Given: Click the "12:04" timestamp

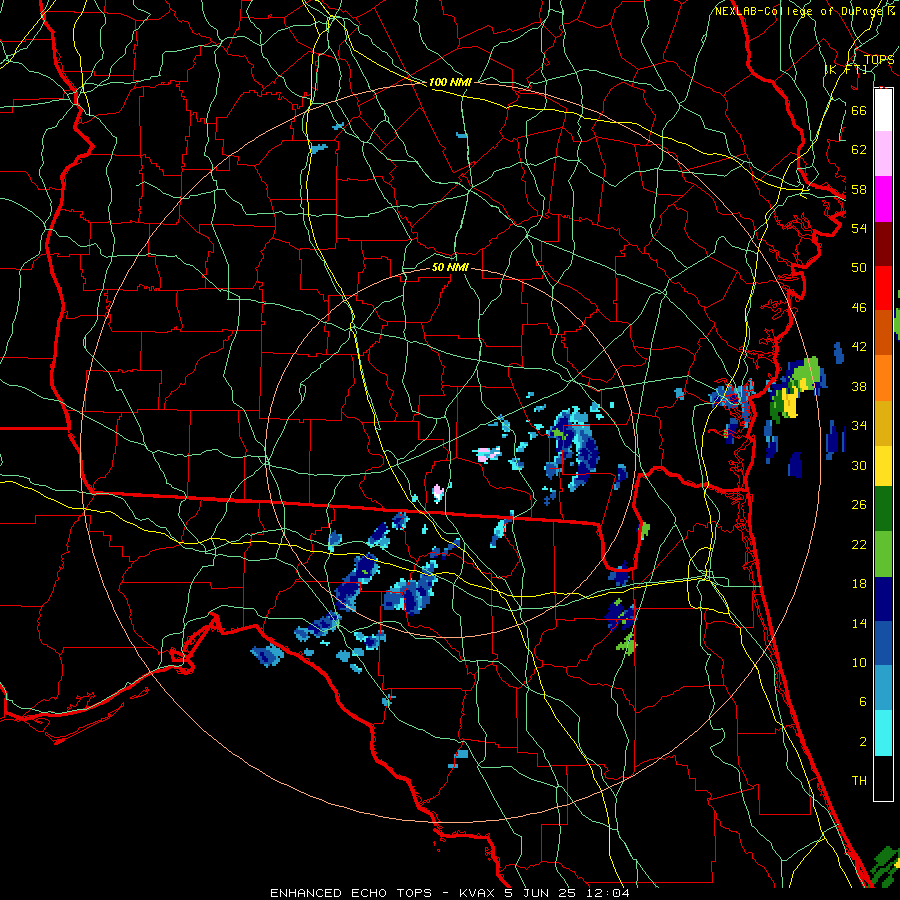Looking at the screenshot, I should click(x=608, y=893).
